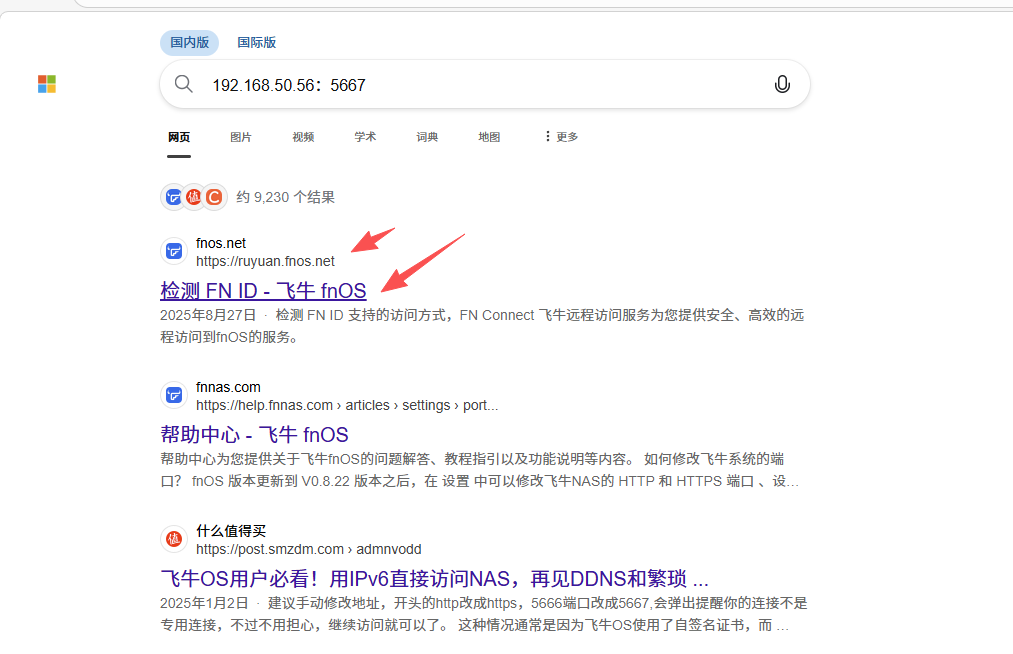Click the https://ruyuan.fnos.net URL
The height and width of the screenshot is (654, 1013).
266,261
